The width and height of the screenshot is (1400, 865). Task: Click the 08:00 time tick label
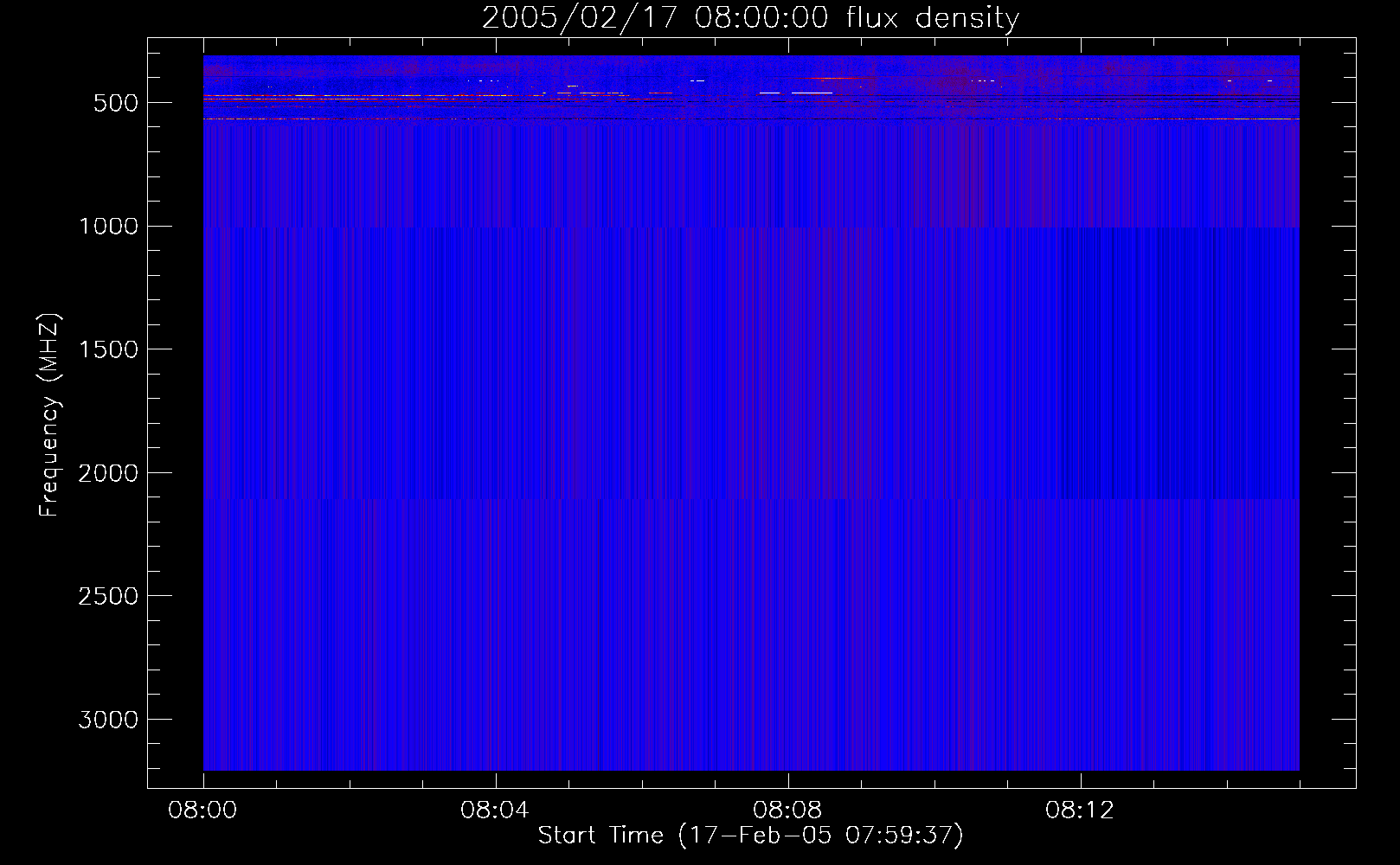[x=202, y=811]
